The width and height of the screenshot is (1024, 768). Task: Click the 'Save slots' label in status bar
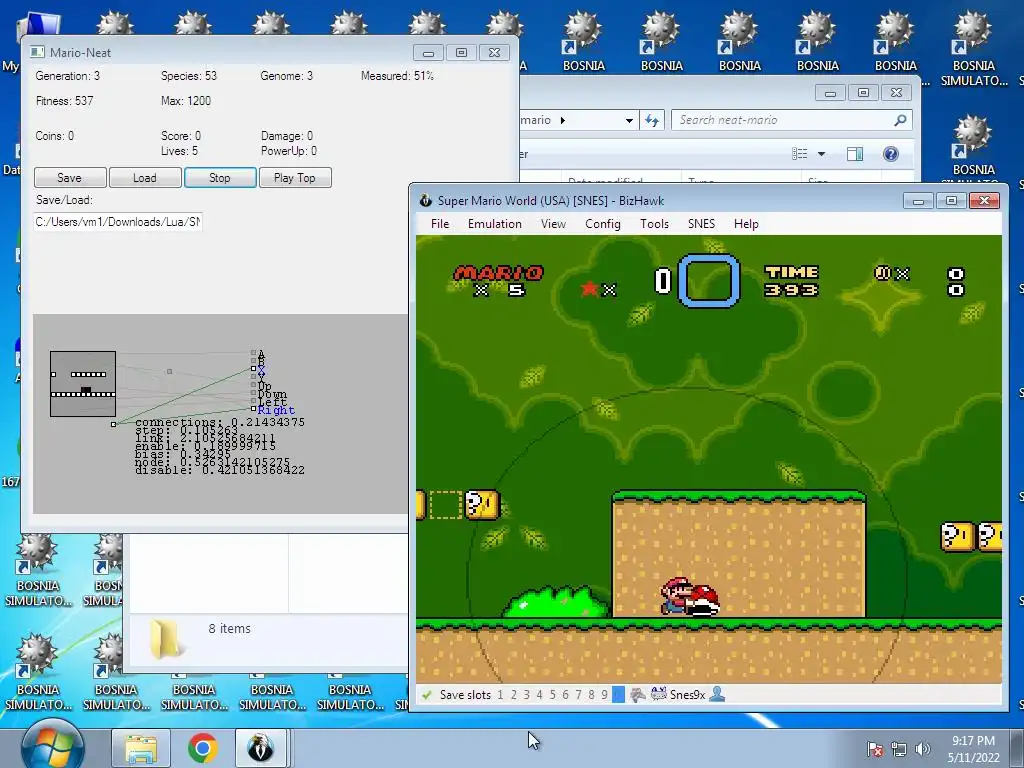(x=465, y=695)
